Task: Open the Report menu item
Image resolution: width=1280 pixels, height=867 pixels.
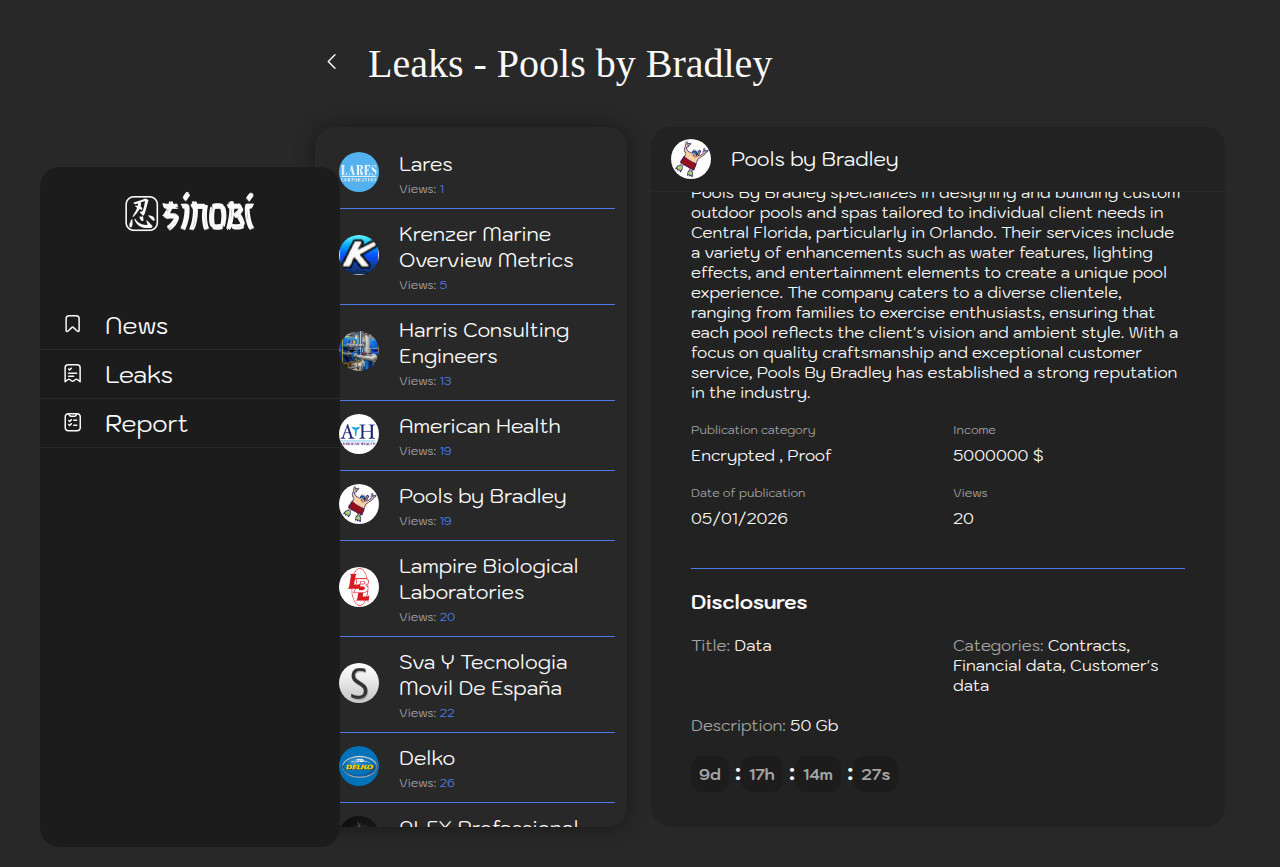Action: (x=146, y=424)
